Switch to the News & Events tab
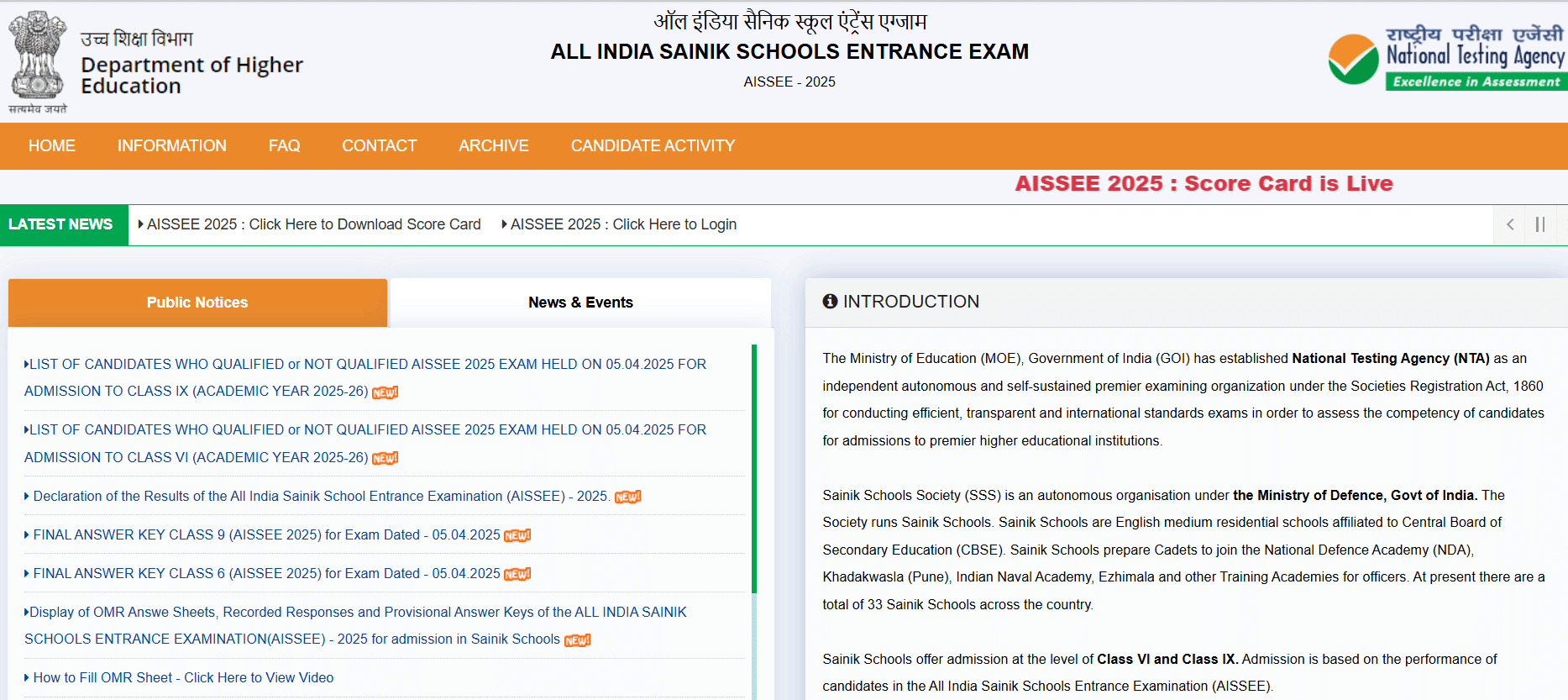The width and height of the screenshot is (1568, 700). pyautogui.click(x=580, y=303)
